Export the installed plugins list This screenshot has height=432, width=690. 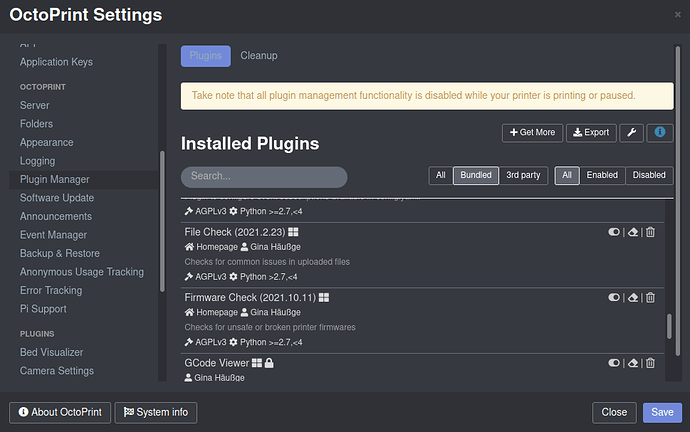[x=591, y=132]
